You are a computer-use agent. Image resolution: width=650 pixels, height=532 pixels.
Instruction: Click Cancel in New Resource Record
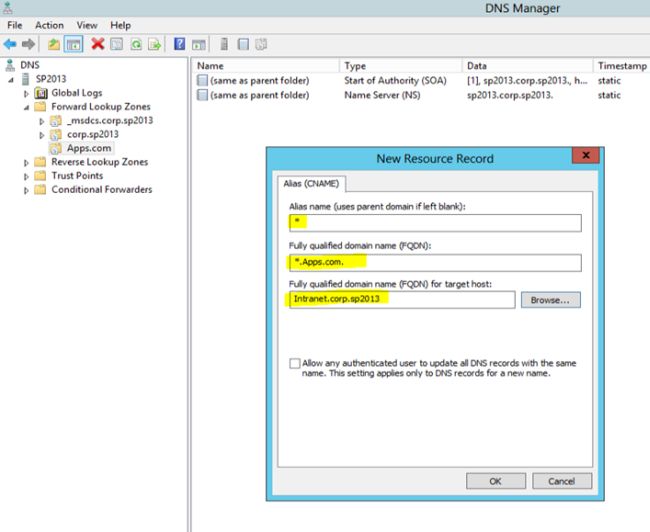pos(562,481)
